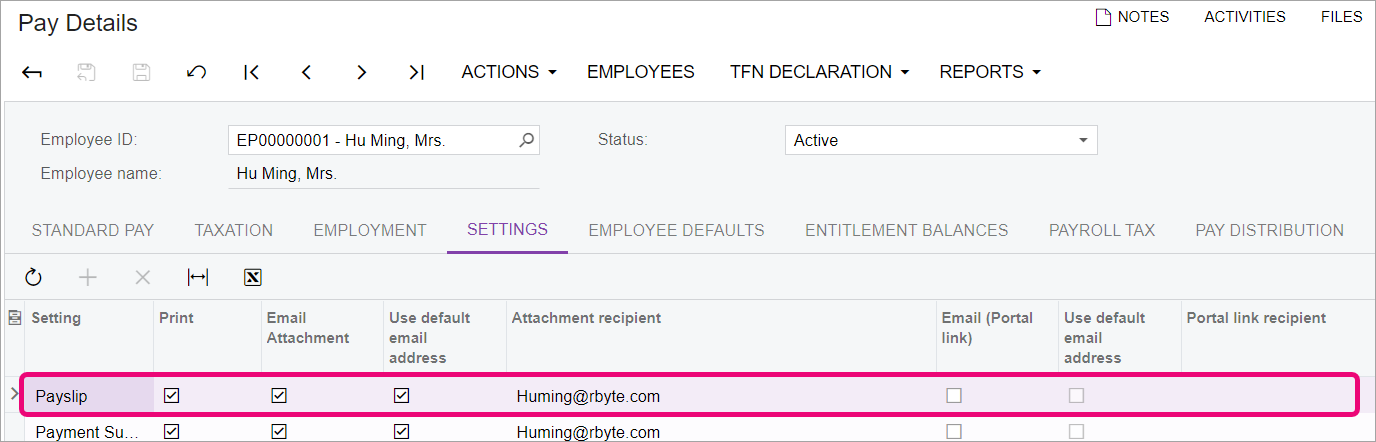Viewport: 1376px width, 442px height.
Task: Click the back arrow icon in toolbar
Action: [32, 72]
